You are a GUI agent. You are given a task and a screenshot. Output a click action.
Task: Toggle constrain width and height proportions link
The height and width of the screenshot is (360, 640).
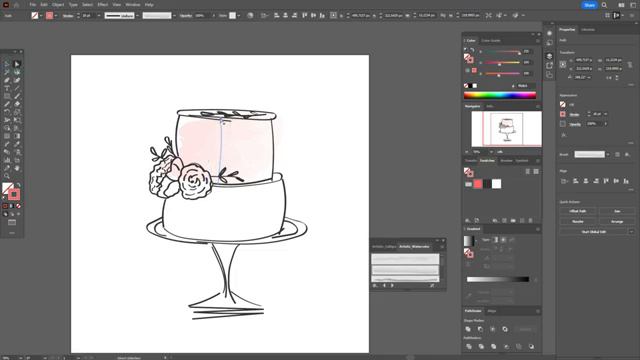click(630, 64)
